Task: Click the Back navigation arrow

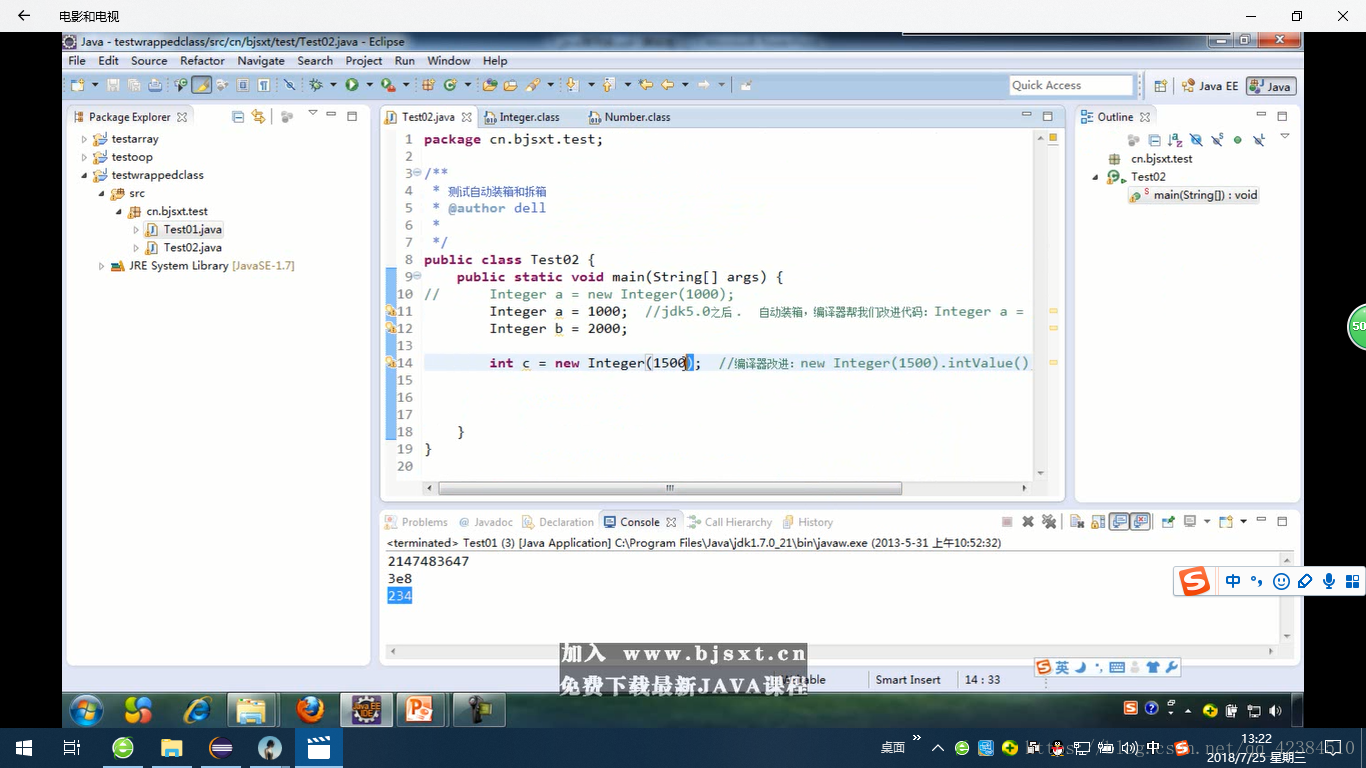Action: coord(667,85)
